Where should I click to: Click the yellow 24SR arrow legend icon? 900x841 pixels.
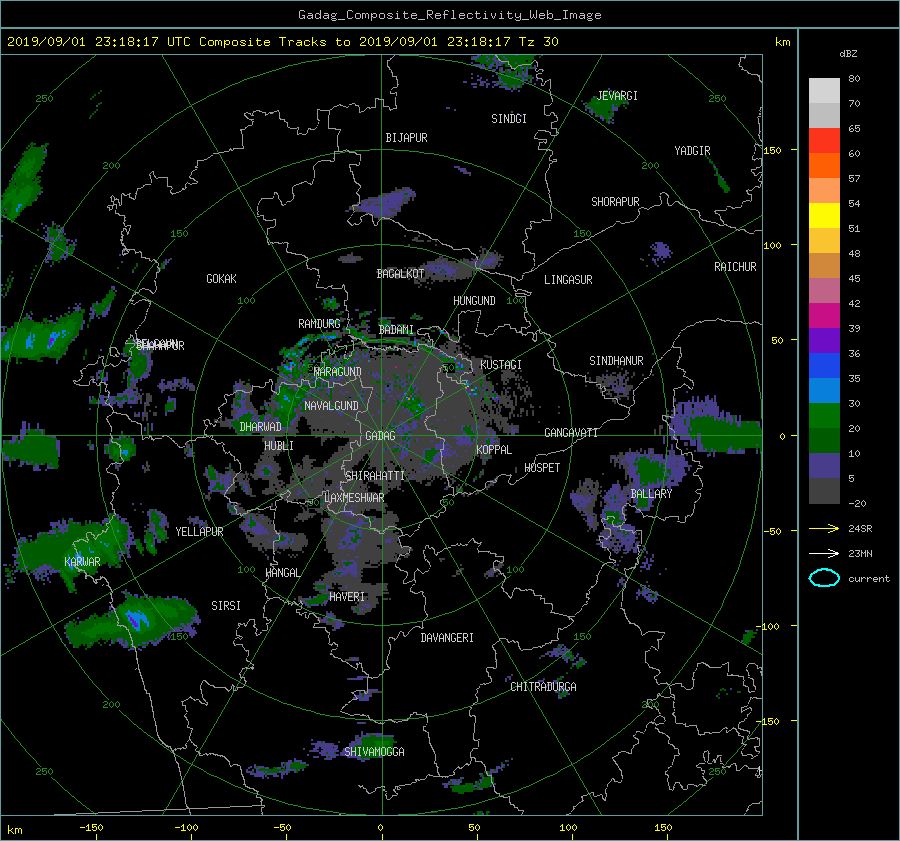coord(824,528)
